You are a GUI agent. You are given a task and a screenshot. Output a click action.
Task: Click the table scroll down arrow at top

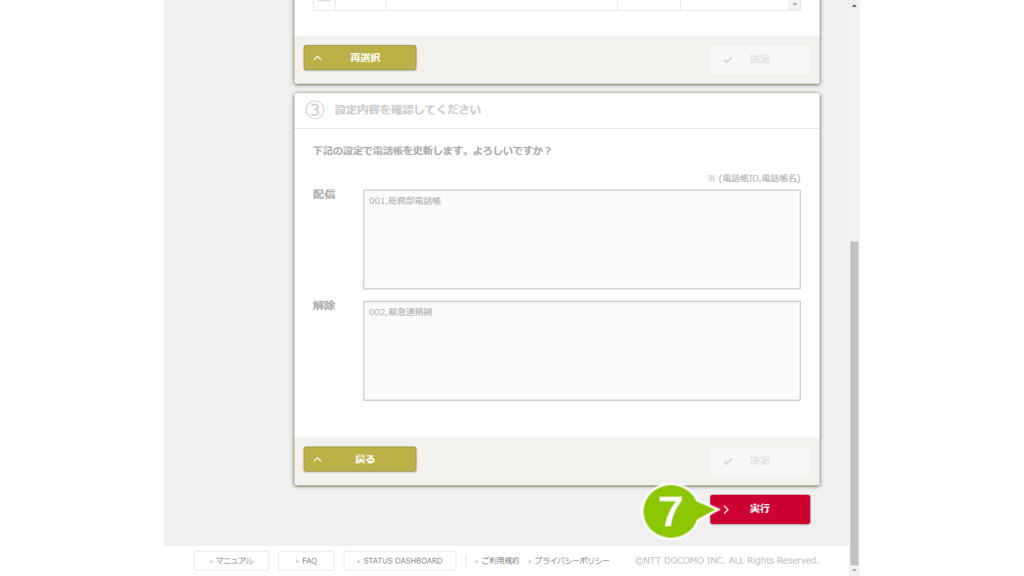pyautogui.click(x=795, y=5)
